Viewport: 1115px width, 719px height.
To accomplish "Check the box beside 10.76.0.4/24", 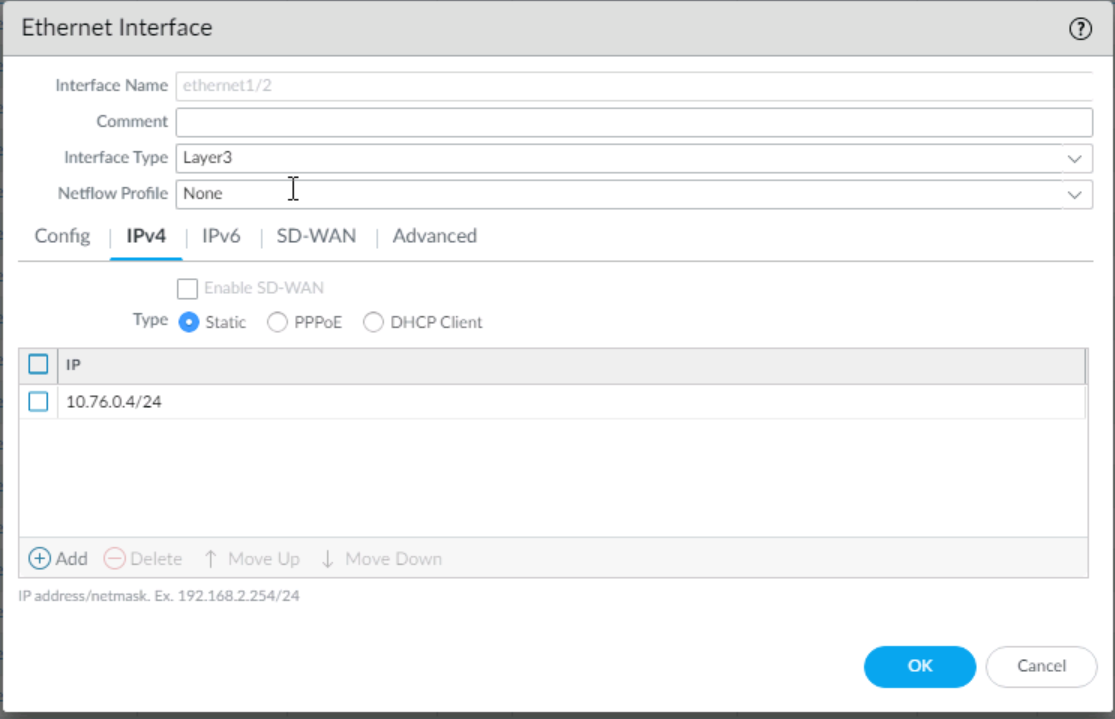I will pos(38,402).
